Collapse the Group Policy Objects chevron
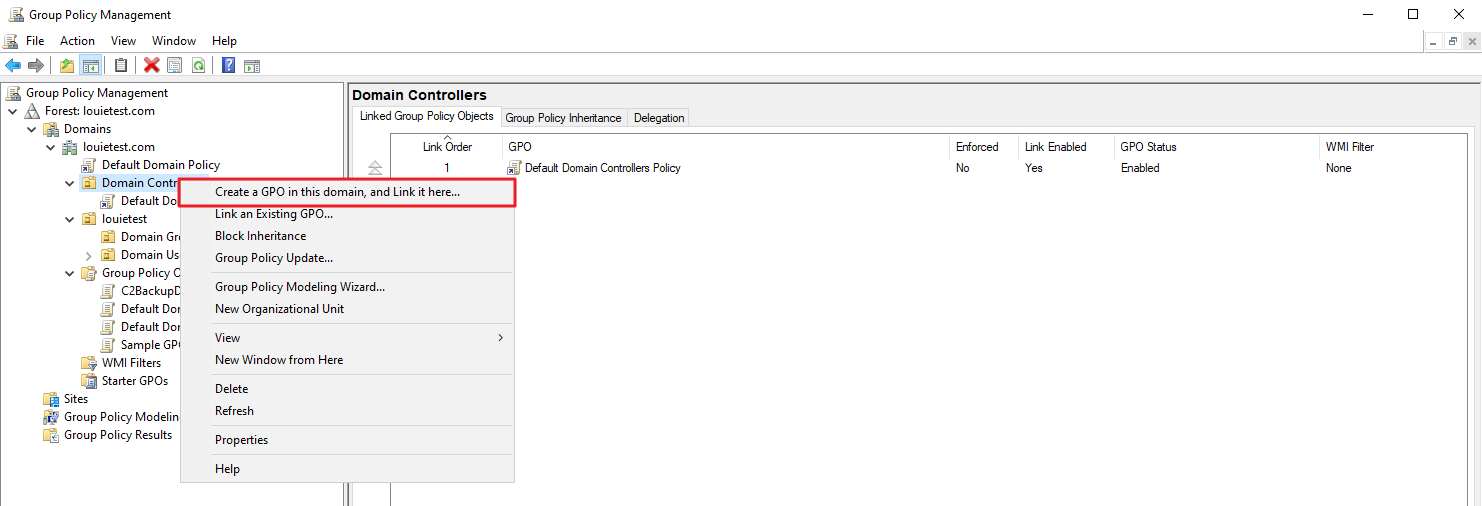Viewport: 1482px width, 506px height. 70,273
